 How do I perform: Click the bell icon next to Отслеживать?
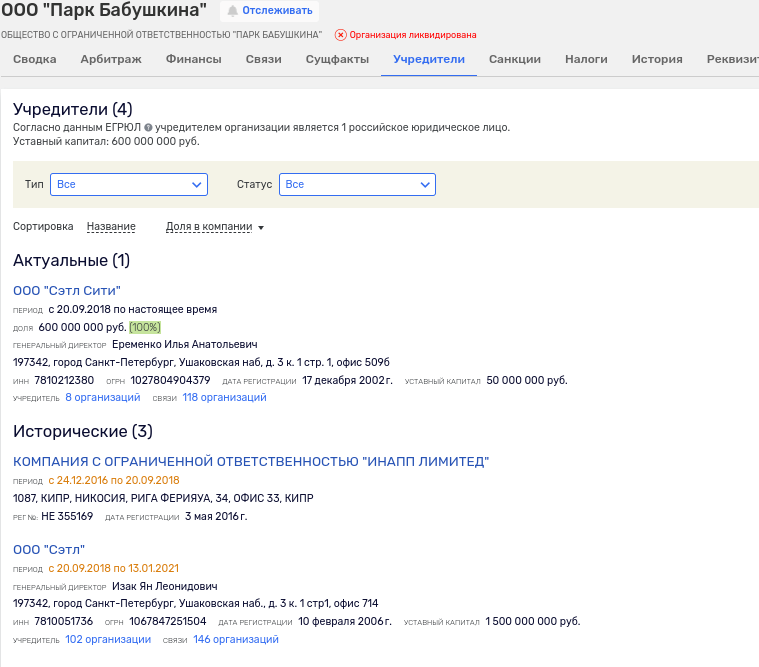click(233, 11)
